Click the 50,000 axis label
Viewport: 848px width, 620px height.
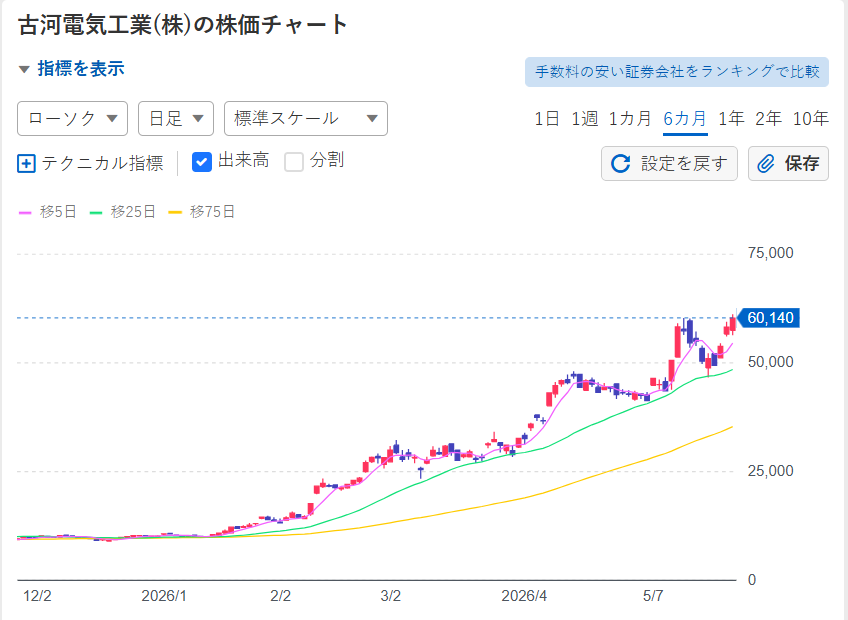coord(770,362)
